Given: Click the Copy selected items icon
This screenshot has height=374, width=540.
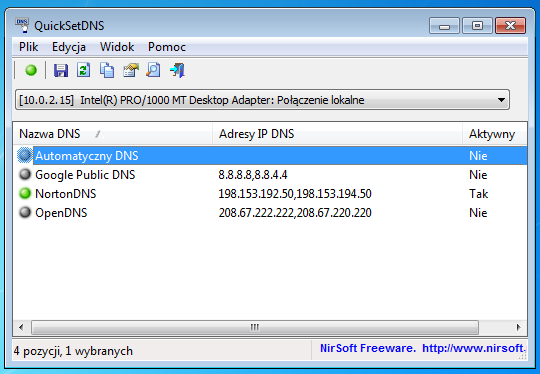Looking at the screenshot, I should click(107, 70).
